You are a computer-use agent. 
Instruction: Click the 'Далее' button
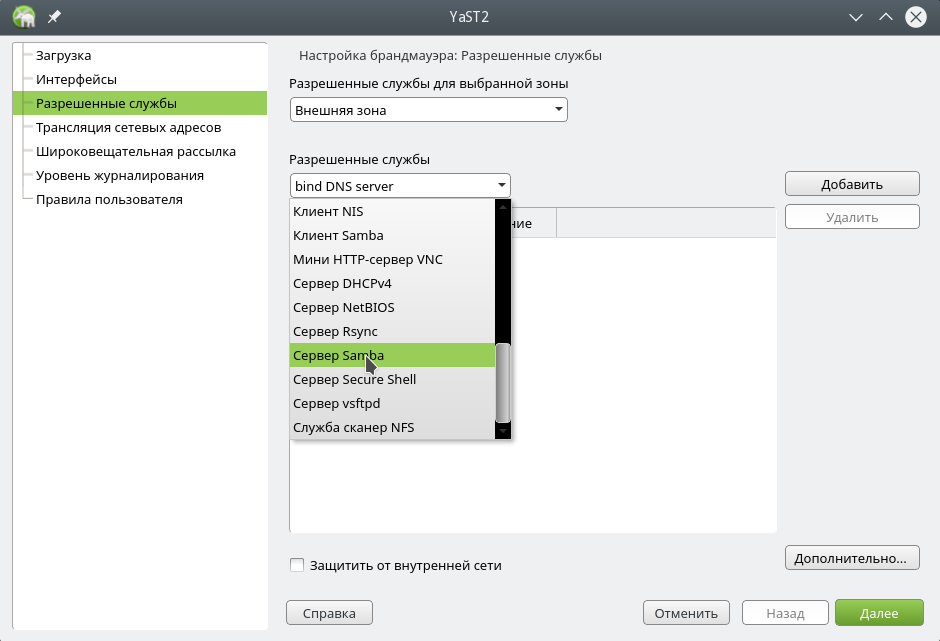tap(880, 613)
